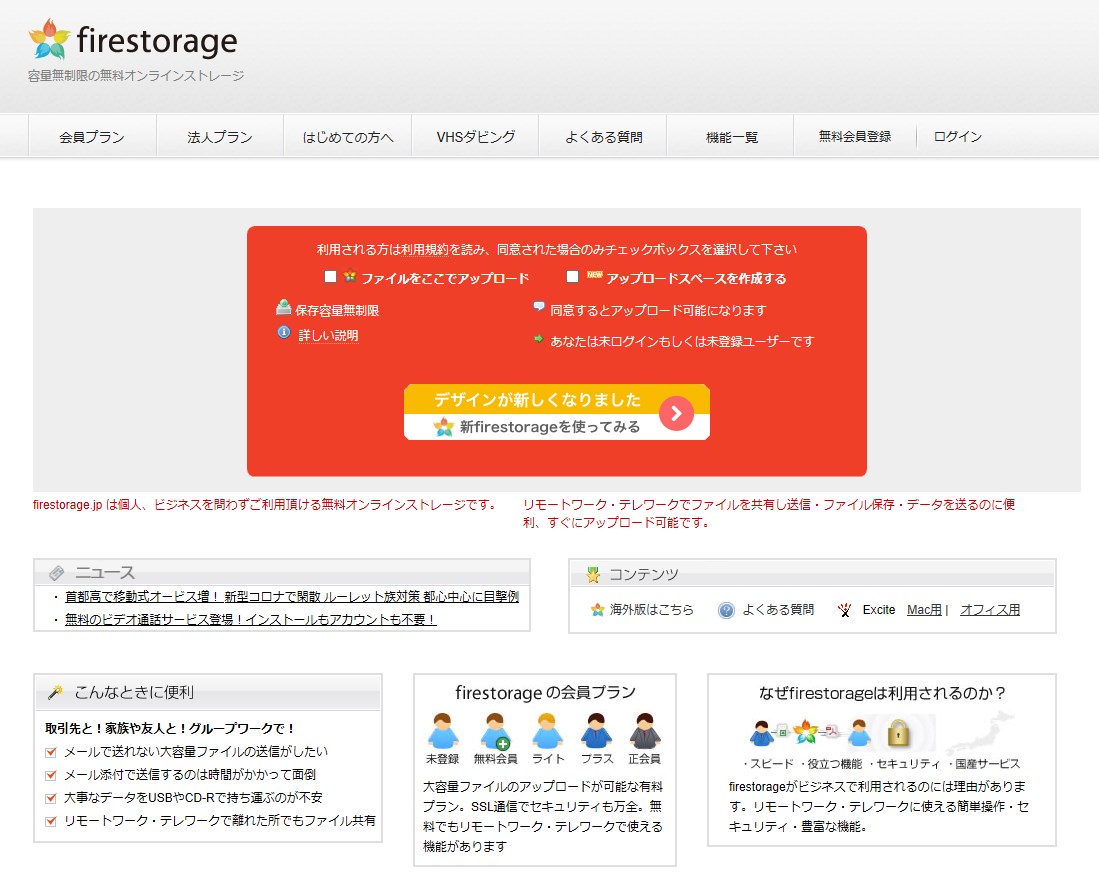Open the 無料のビデオ通話サービス登場 news link
1099x885 pixels.
tap(250, 620)
